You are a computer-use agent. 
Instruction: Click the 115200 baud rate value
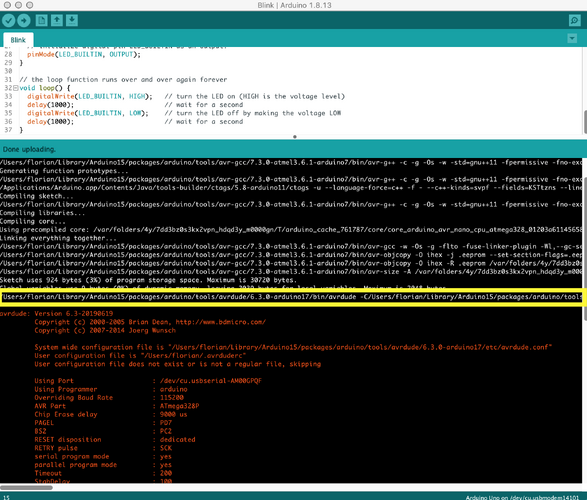tap(172, 398)
